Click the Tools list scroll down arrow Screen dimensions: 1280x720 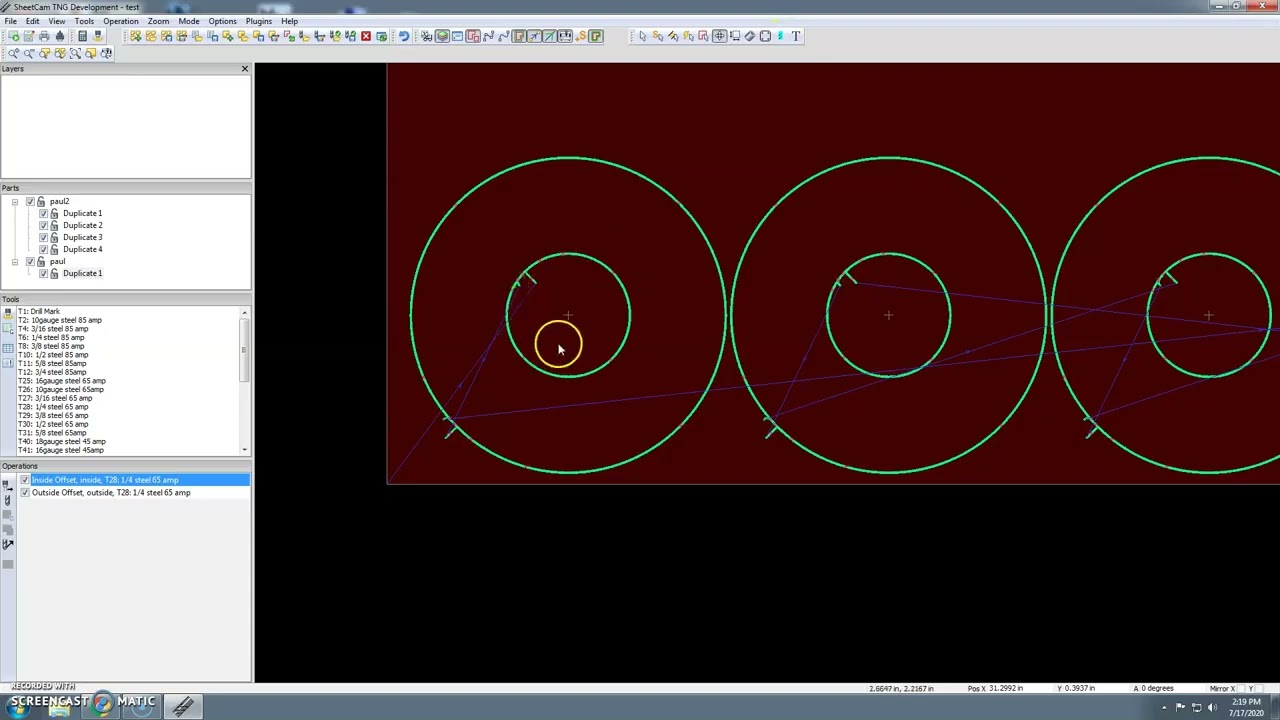(244, 449)
